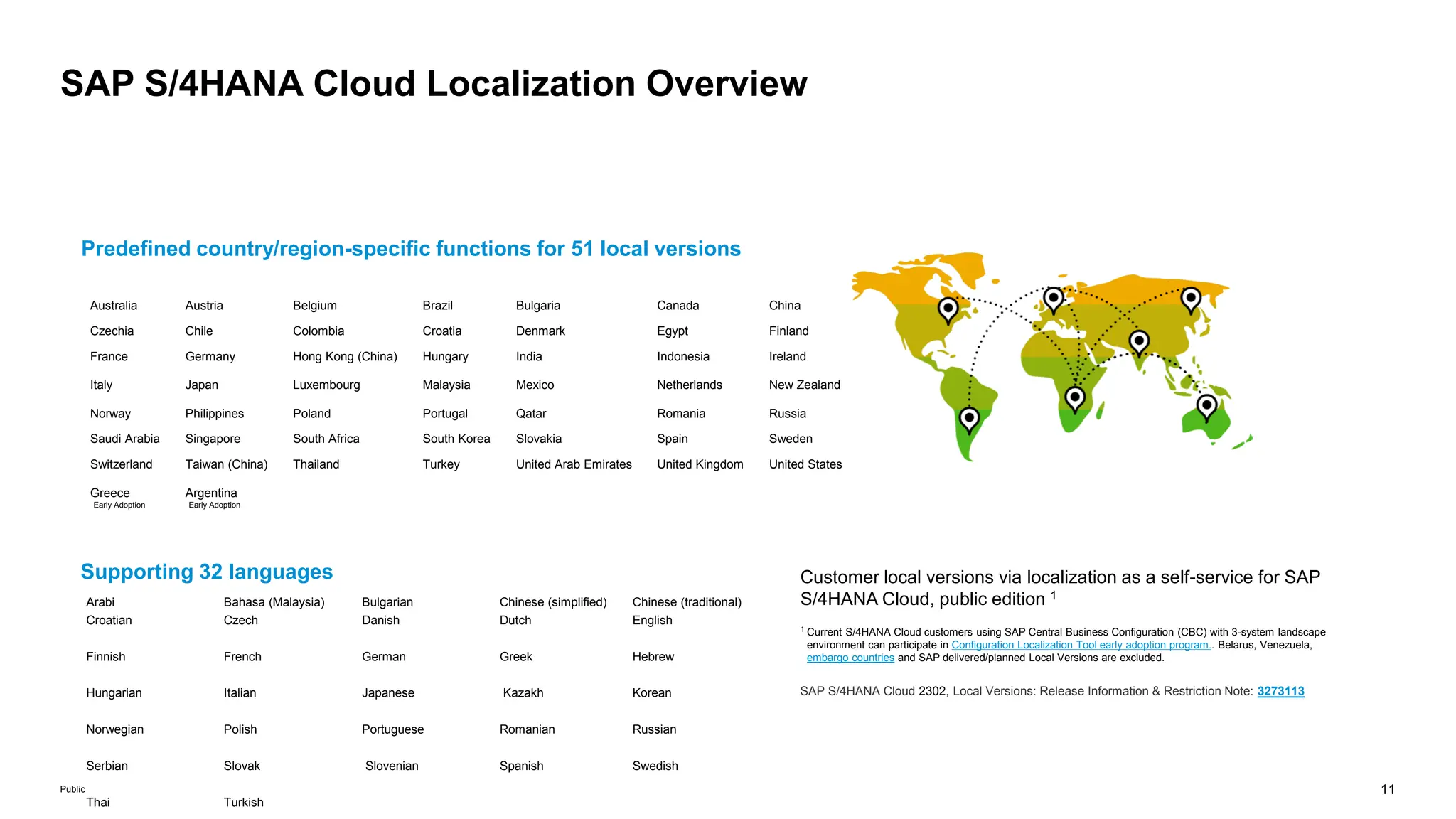1456x819 pixels.
Task: Select the language Bahasa (Malaysia)
Action: click(274, 602)
